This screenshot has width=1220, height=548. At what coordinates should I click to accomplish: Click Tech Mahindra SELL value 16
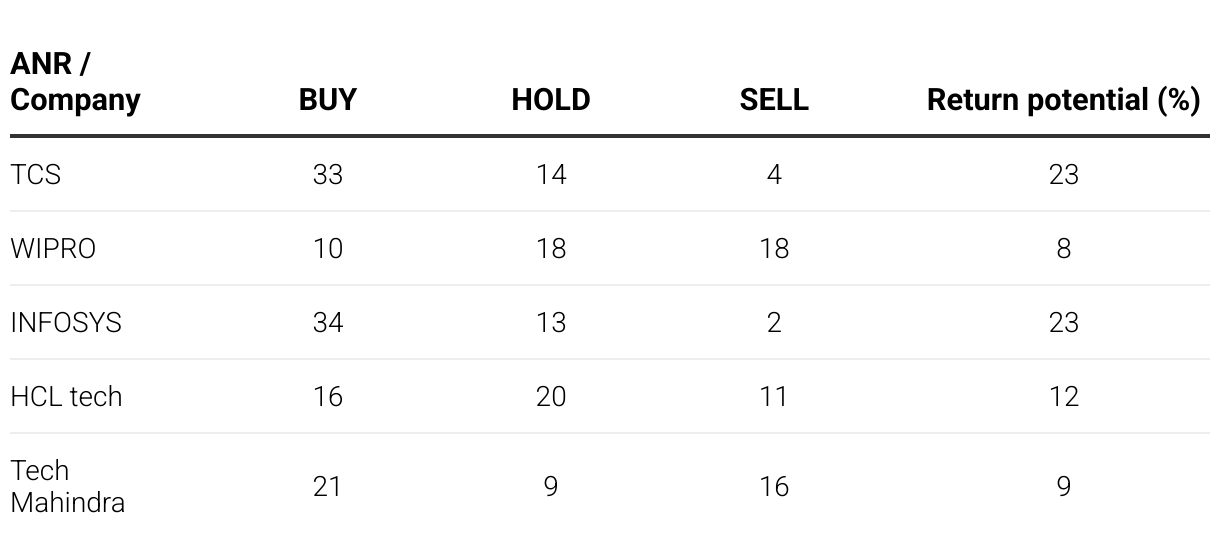774,487
